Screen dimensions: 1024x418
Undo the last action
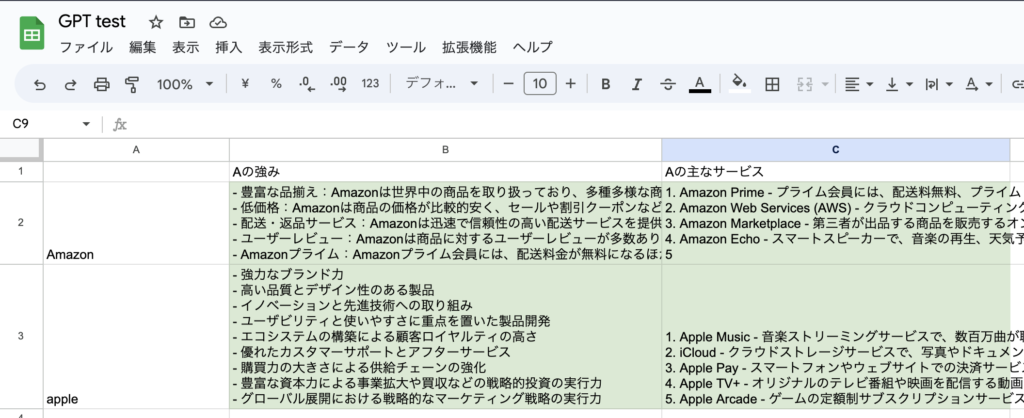pyautogui.click(x=40, y=84)
